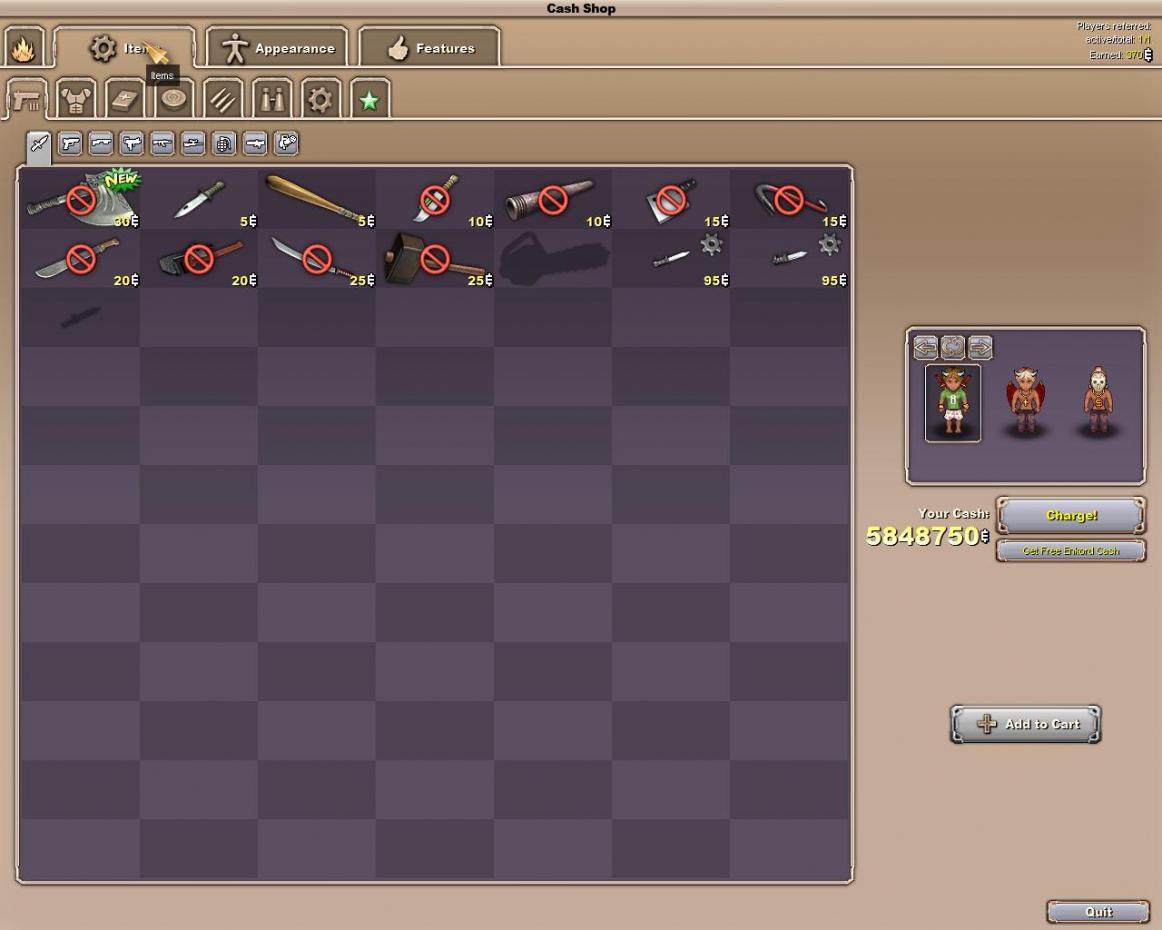Open the medkit book category icon
This screenshot has height=930, width=1162.
[125, 99]
